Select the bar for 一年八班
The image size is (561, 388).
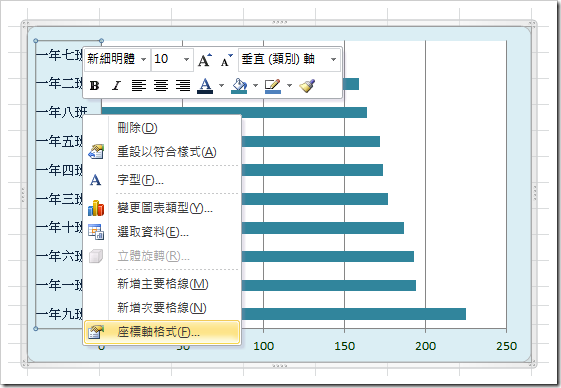(234, 112)
